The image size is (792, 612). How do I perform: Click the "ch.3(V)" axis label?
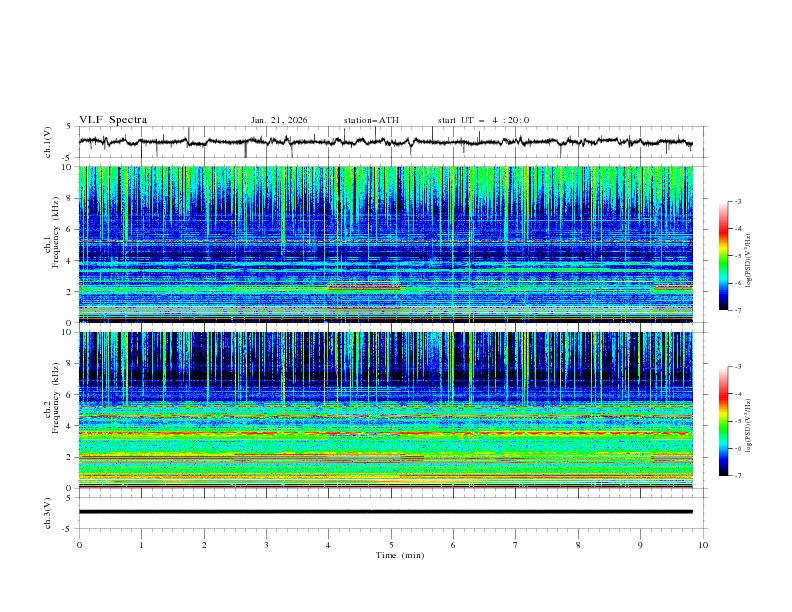pos(47,513)
